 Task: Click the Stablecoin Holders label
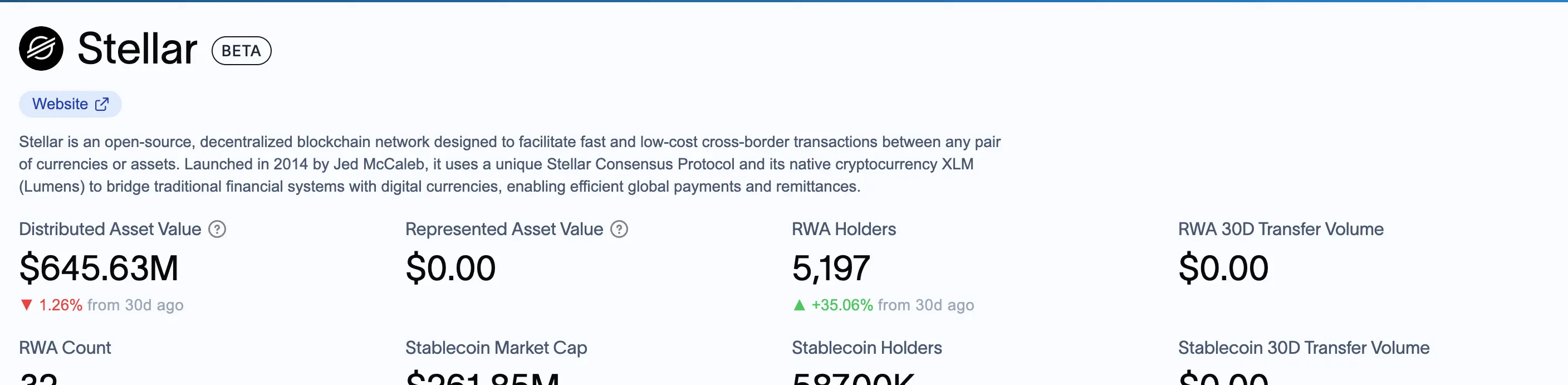866,348
